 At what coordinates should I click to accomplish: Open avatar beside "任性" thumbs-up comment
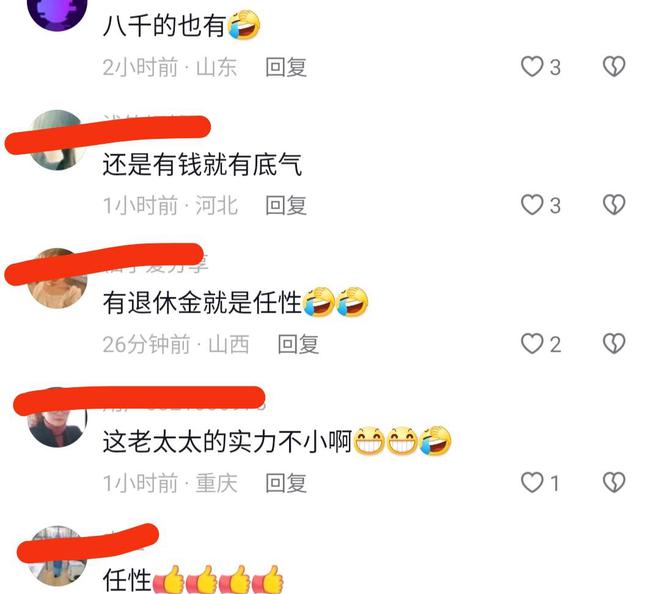[x=57, y=556]
